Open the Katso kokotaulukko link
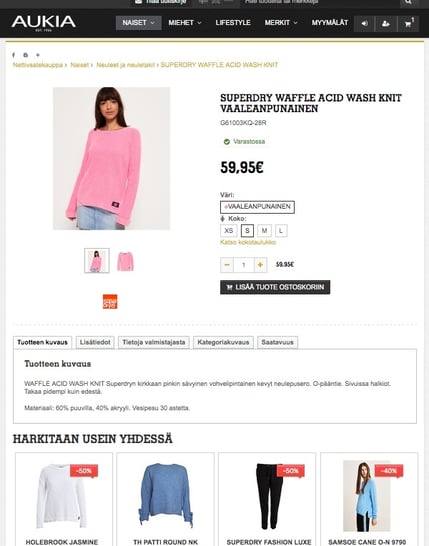This screenshot has width=429, height=546. tap(248, 242)
